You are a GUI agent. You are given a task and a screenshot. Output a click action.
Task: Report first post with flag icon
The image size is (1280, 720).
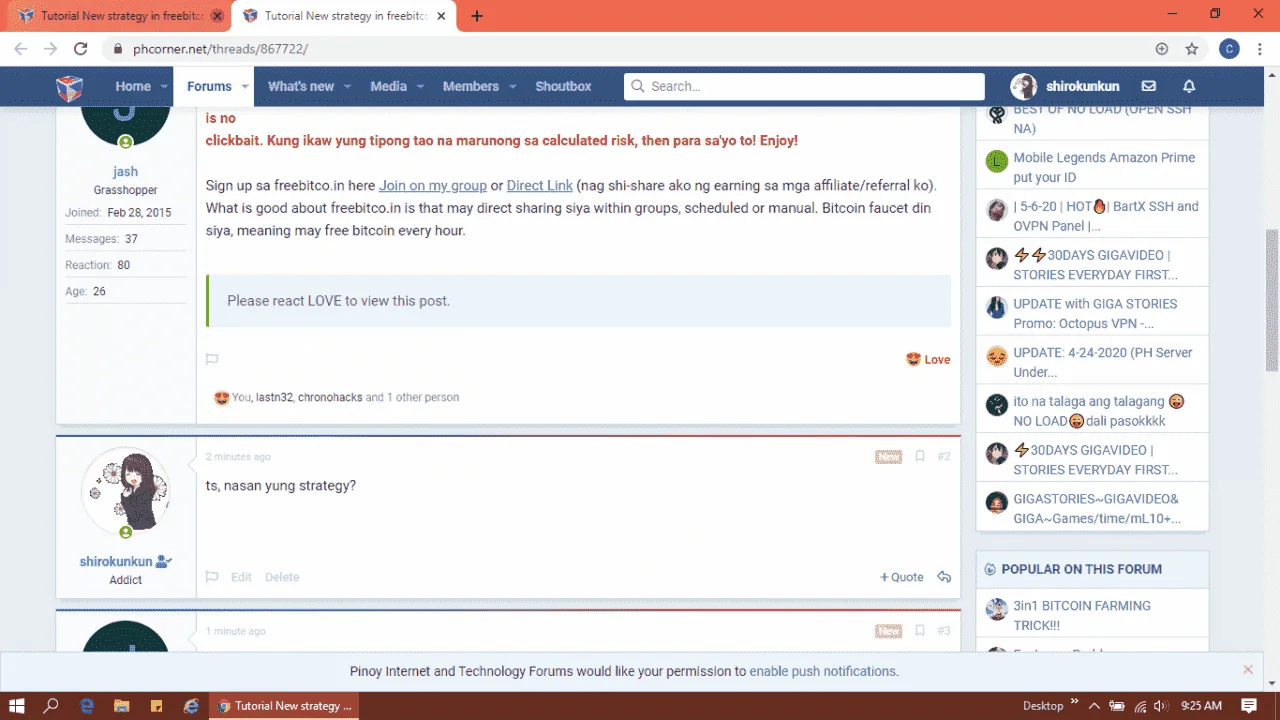tap(212, 359)
